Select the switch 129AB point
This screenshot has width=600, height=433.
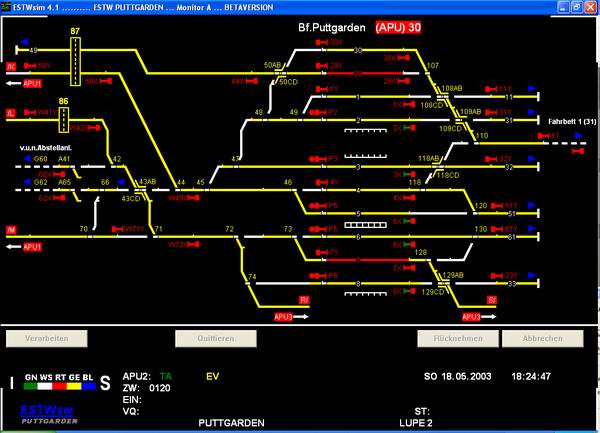(453, 275)
